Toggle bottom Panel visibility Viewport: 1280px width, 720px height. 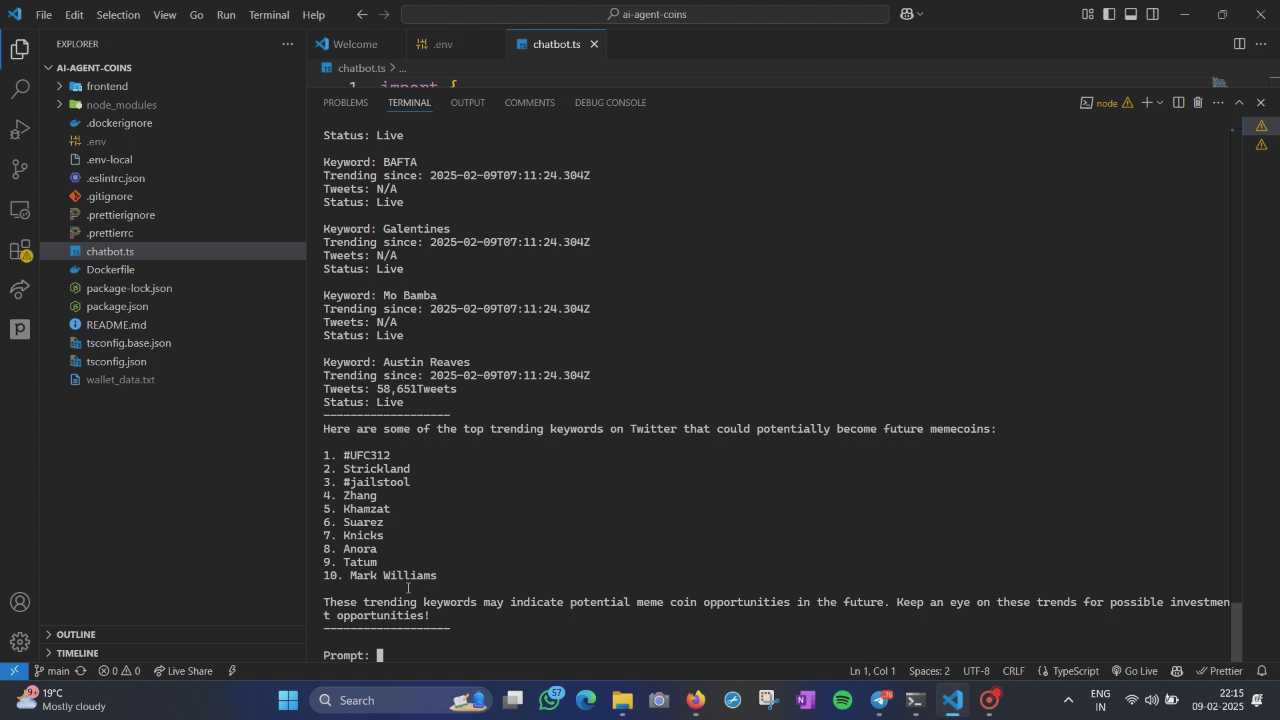tap(1131, 14)
